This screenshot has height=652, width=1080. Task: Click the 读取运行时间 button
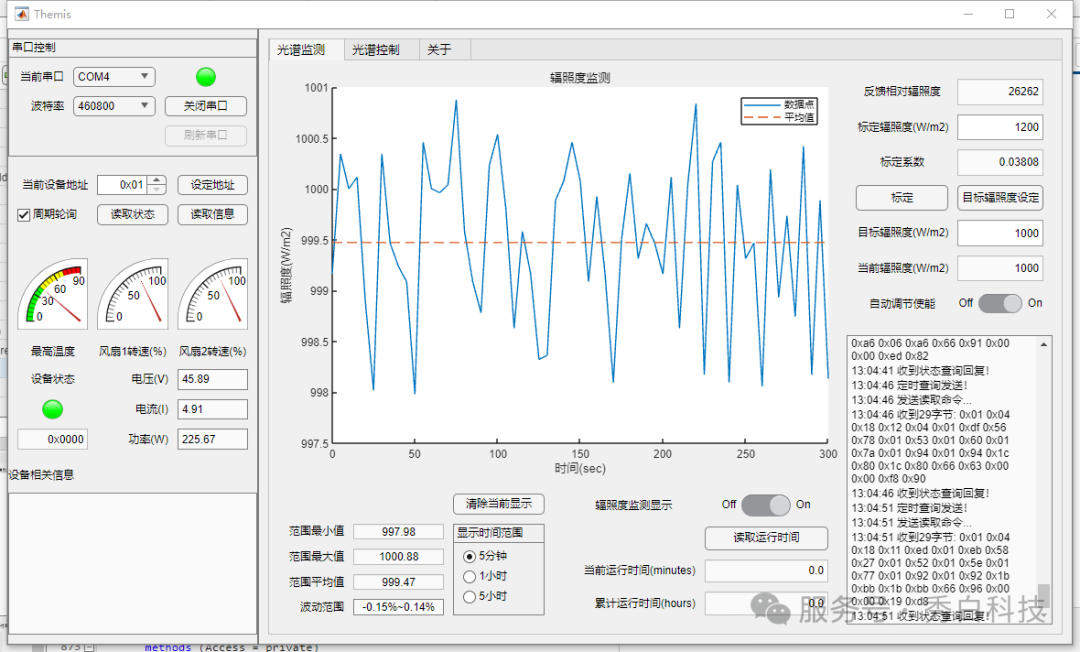[766, 538]
